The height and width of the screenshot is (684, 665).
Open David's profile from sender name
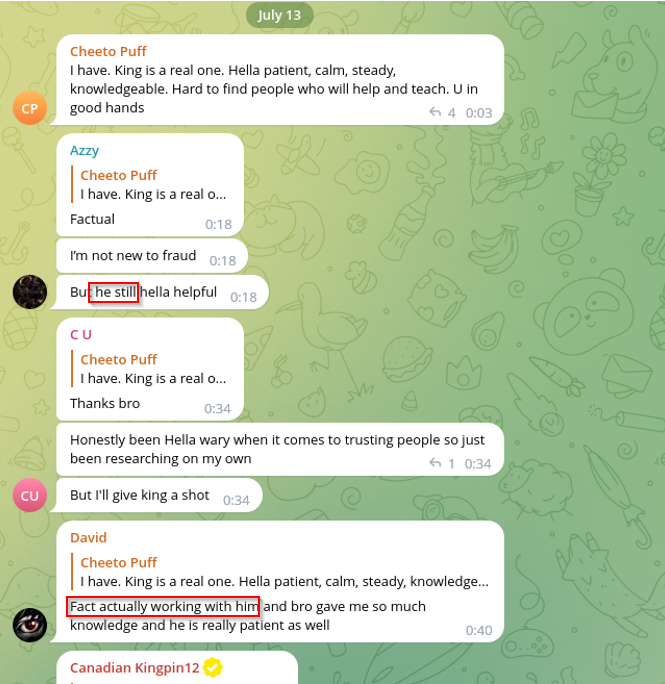pos(89,537)
